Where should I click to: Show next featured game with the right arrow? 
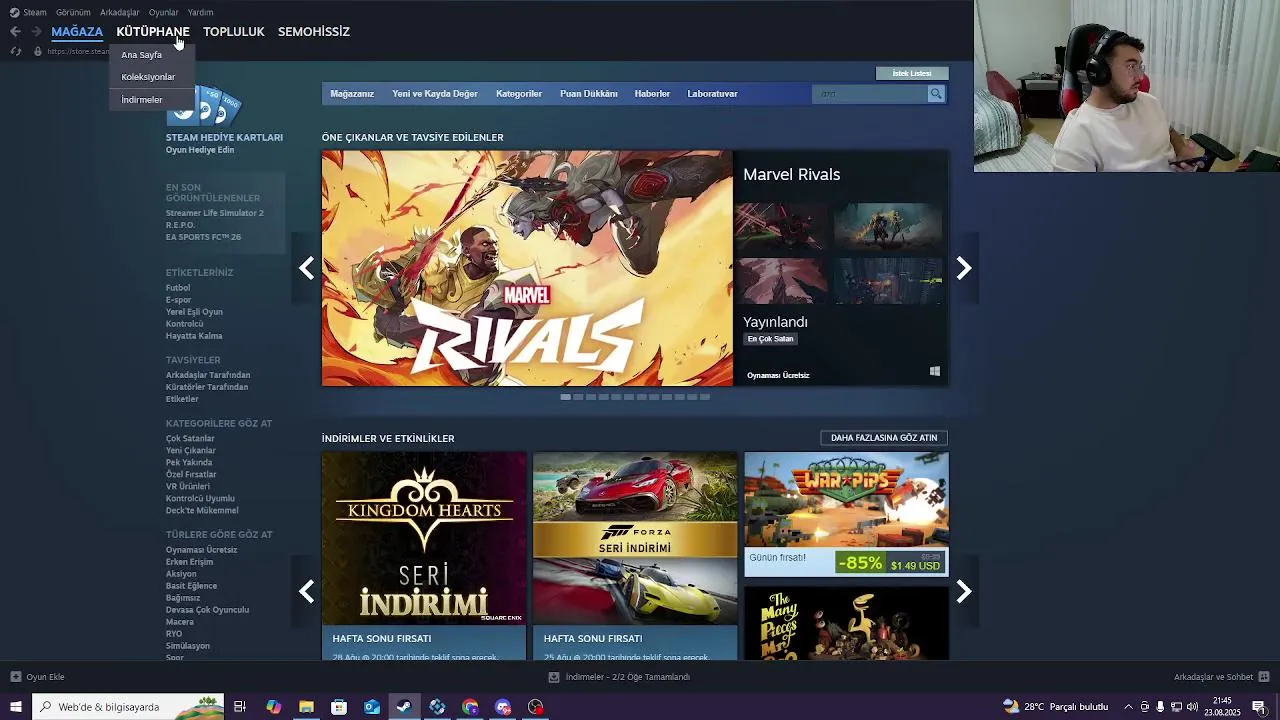click(x=963, y=268)
